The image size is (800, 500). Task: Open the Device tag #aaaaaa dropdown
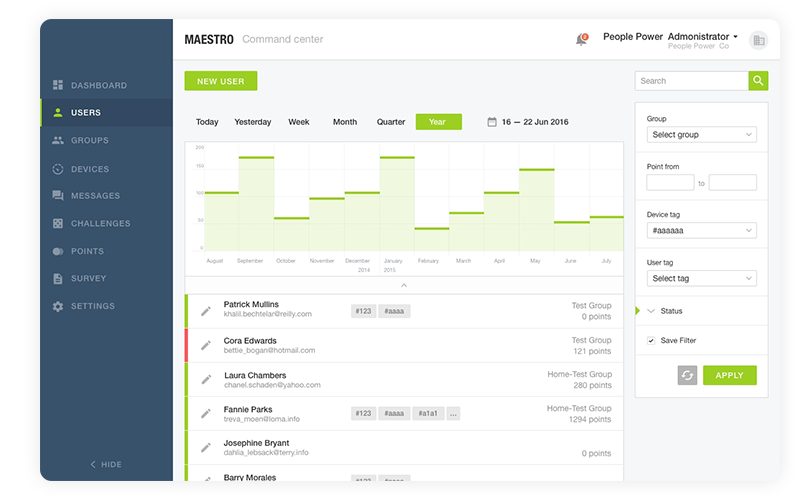pyautogui.click(x=702, y=231)
